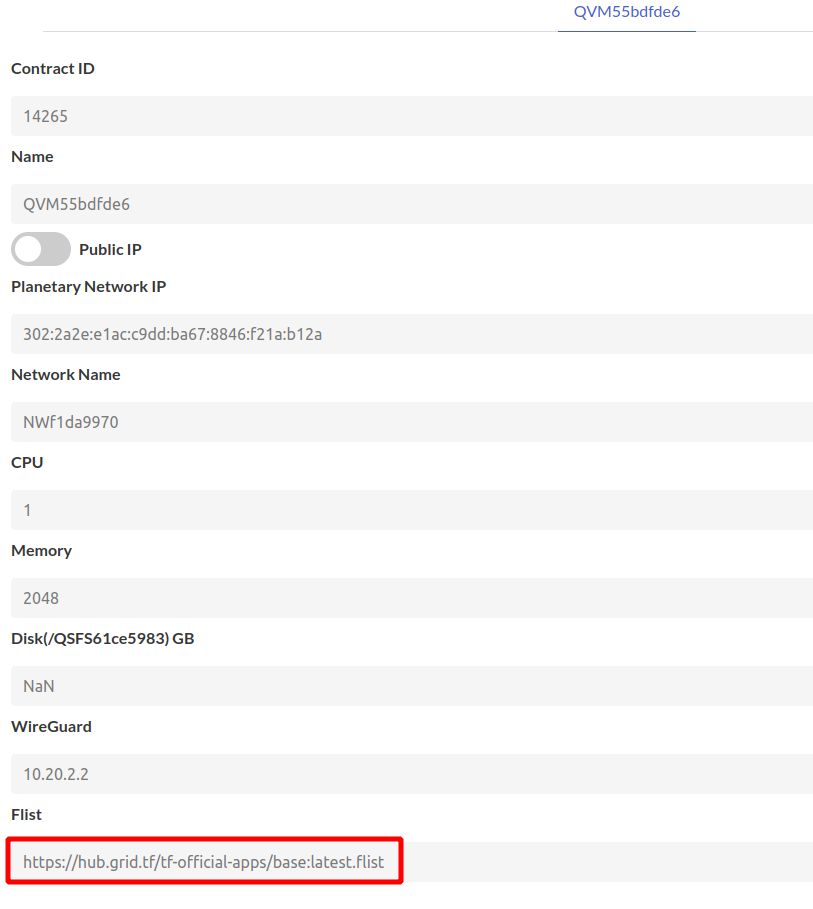This screenshot has height=909, width=813.
Task: Click the Planetary Network IP label
Action: click(88, 286)
